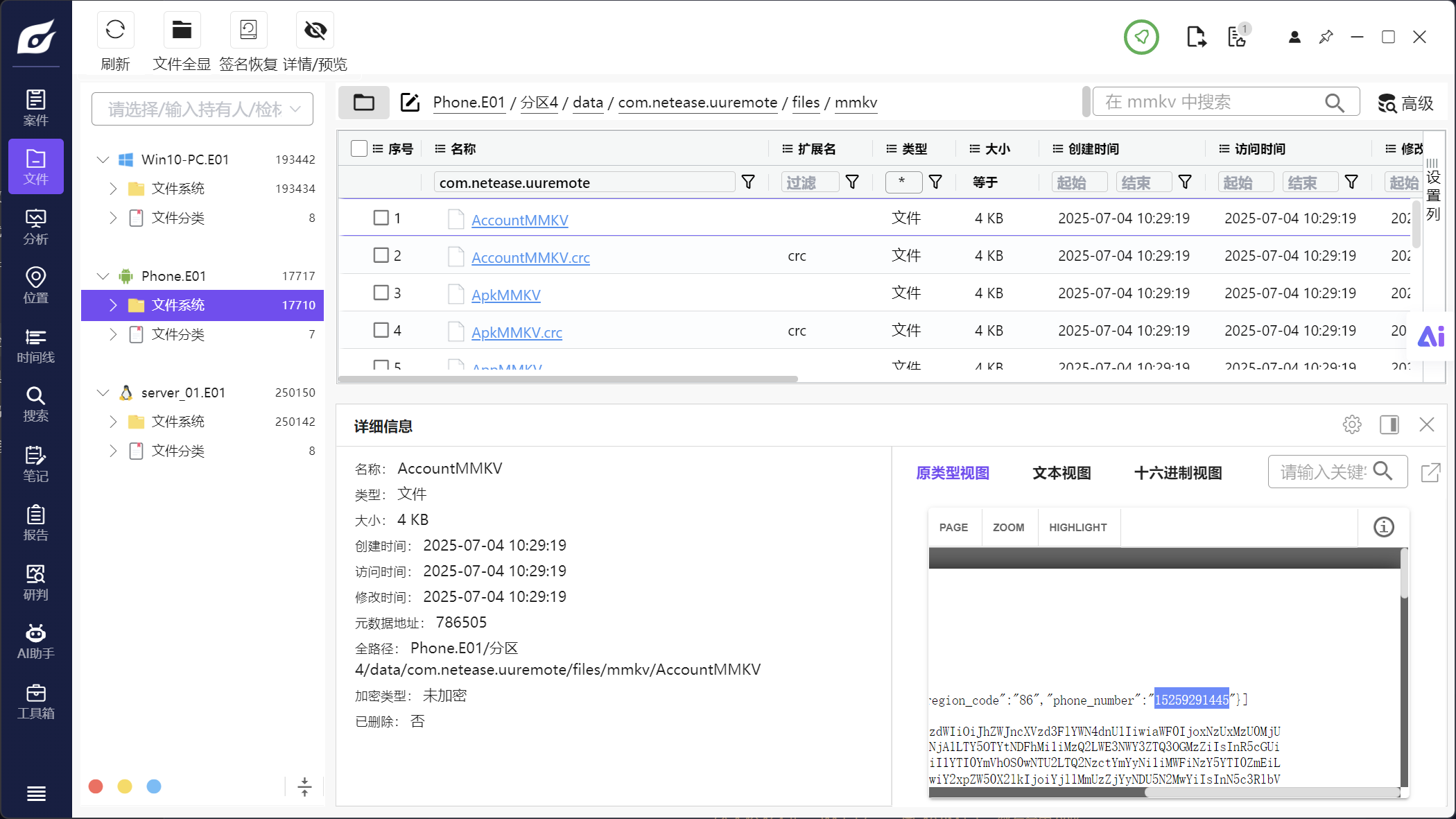Open the 研判 sidebar section
Screen dimensions: 1456x819
click(36, 583)
